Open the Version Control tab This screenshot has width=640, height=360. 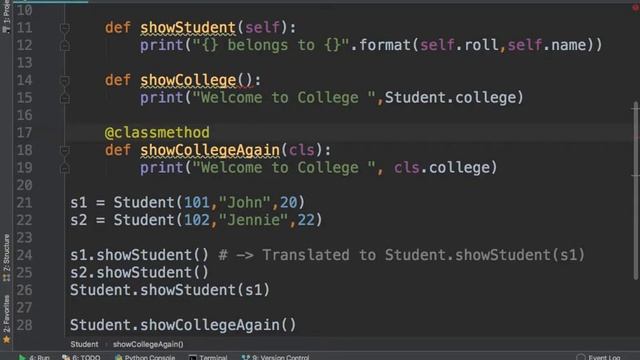coord(276,357)
